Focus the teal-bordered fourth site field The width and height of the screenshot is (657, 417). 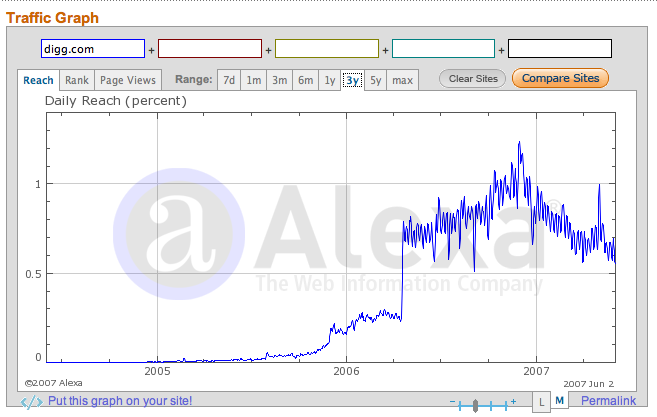(x=443, y=49)
